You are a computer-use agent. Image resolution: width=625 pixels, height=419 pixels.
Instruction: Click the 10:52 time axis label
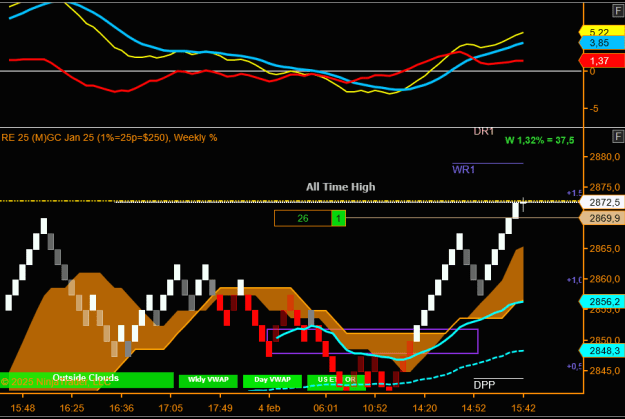(x=375, y=408)
